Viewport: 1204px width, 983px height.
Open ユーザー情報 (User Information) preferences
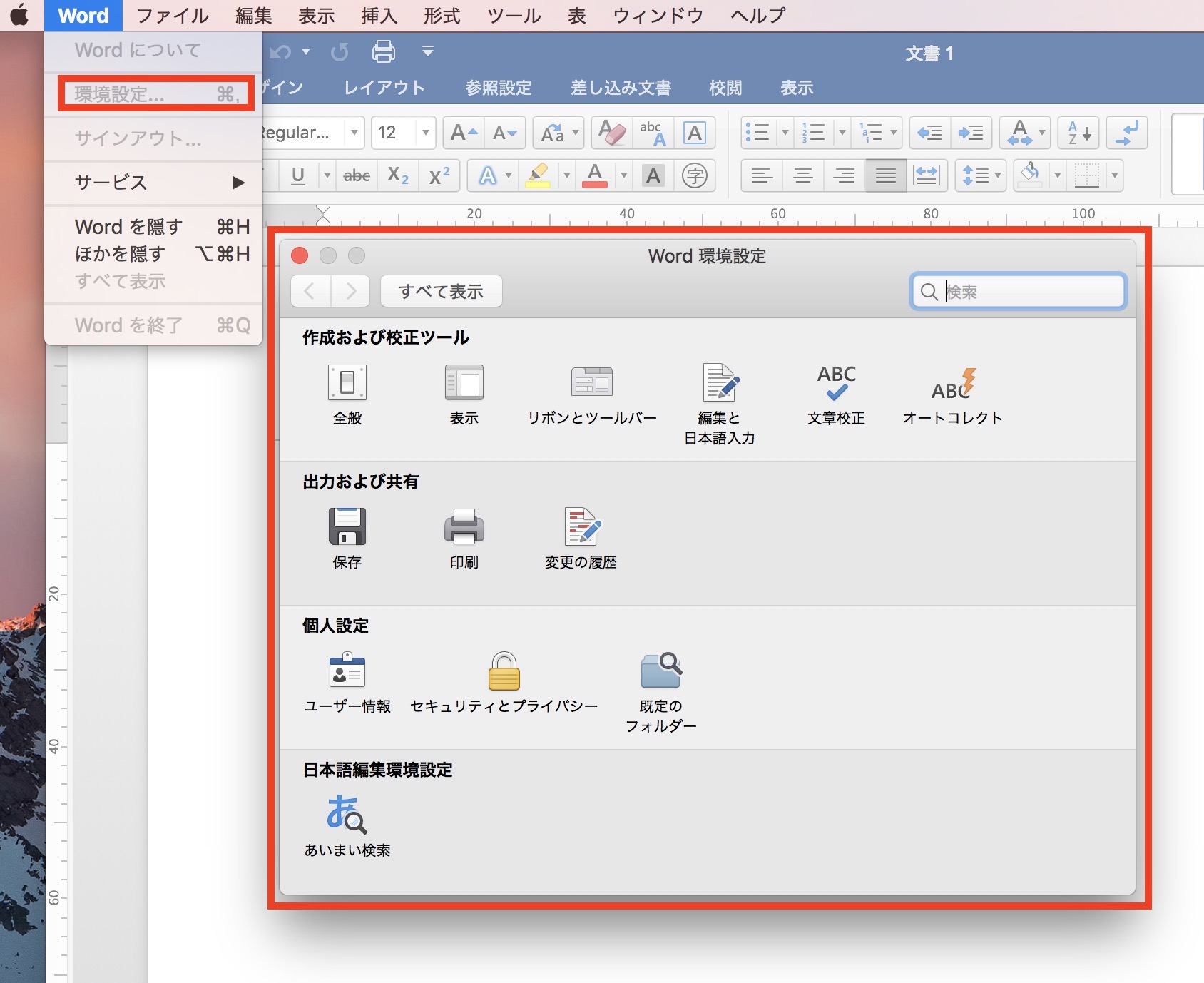click(347, 683)
